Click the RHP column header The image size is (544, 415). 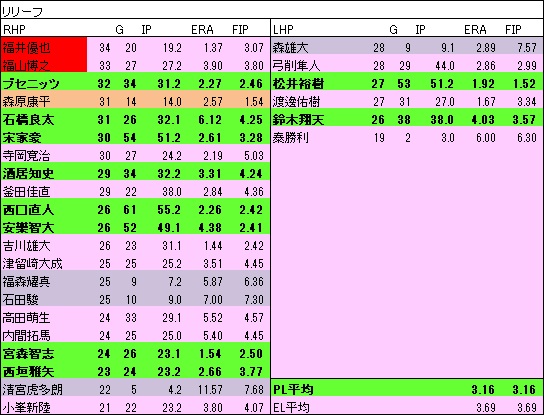[14, 30]
